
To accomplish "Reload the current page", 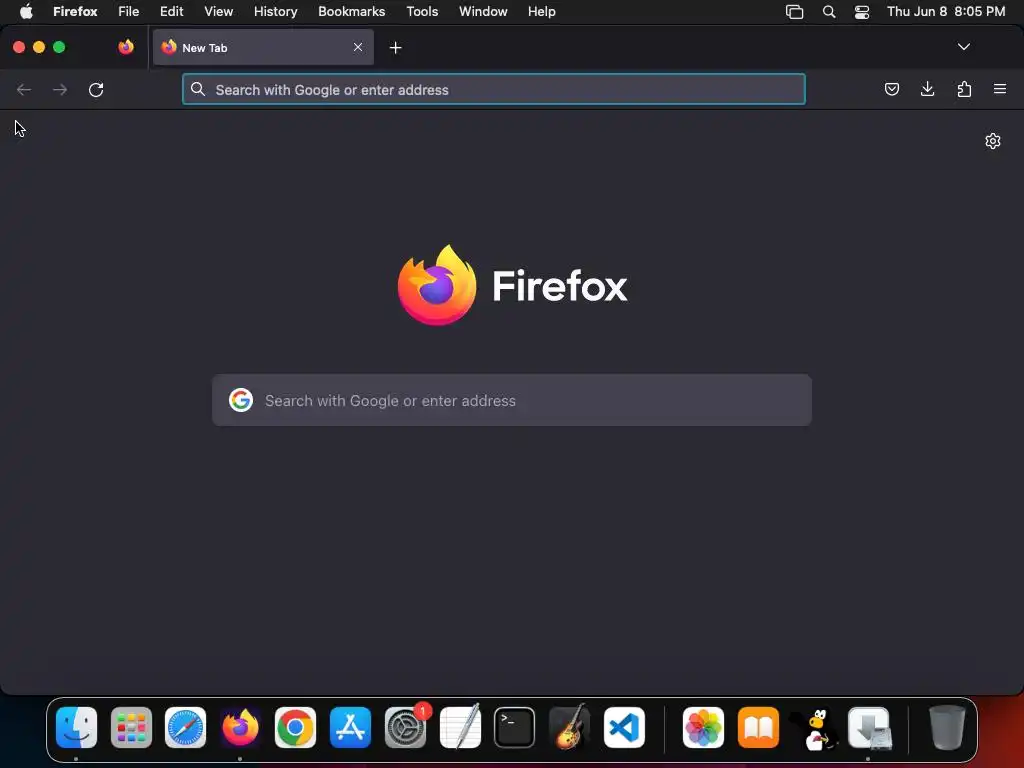I will [x=96, y=89].
